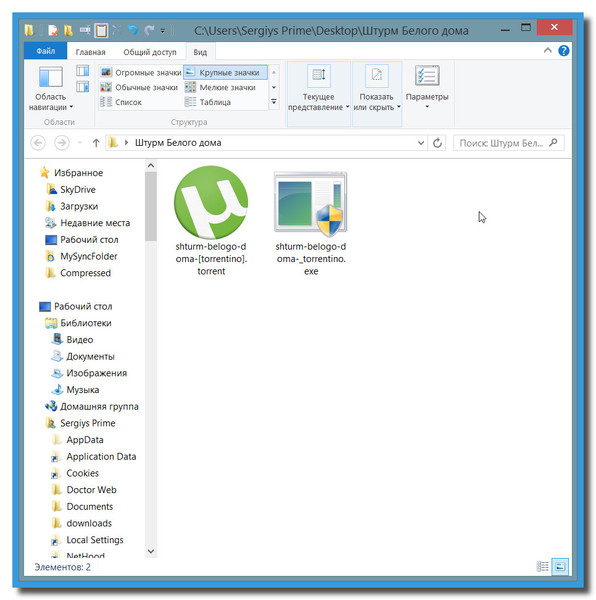This screenshot has width=596, height=600.
Task: Choose Таблица layout
Action: [x=208, y=102]
